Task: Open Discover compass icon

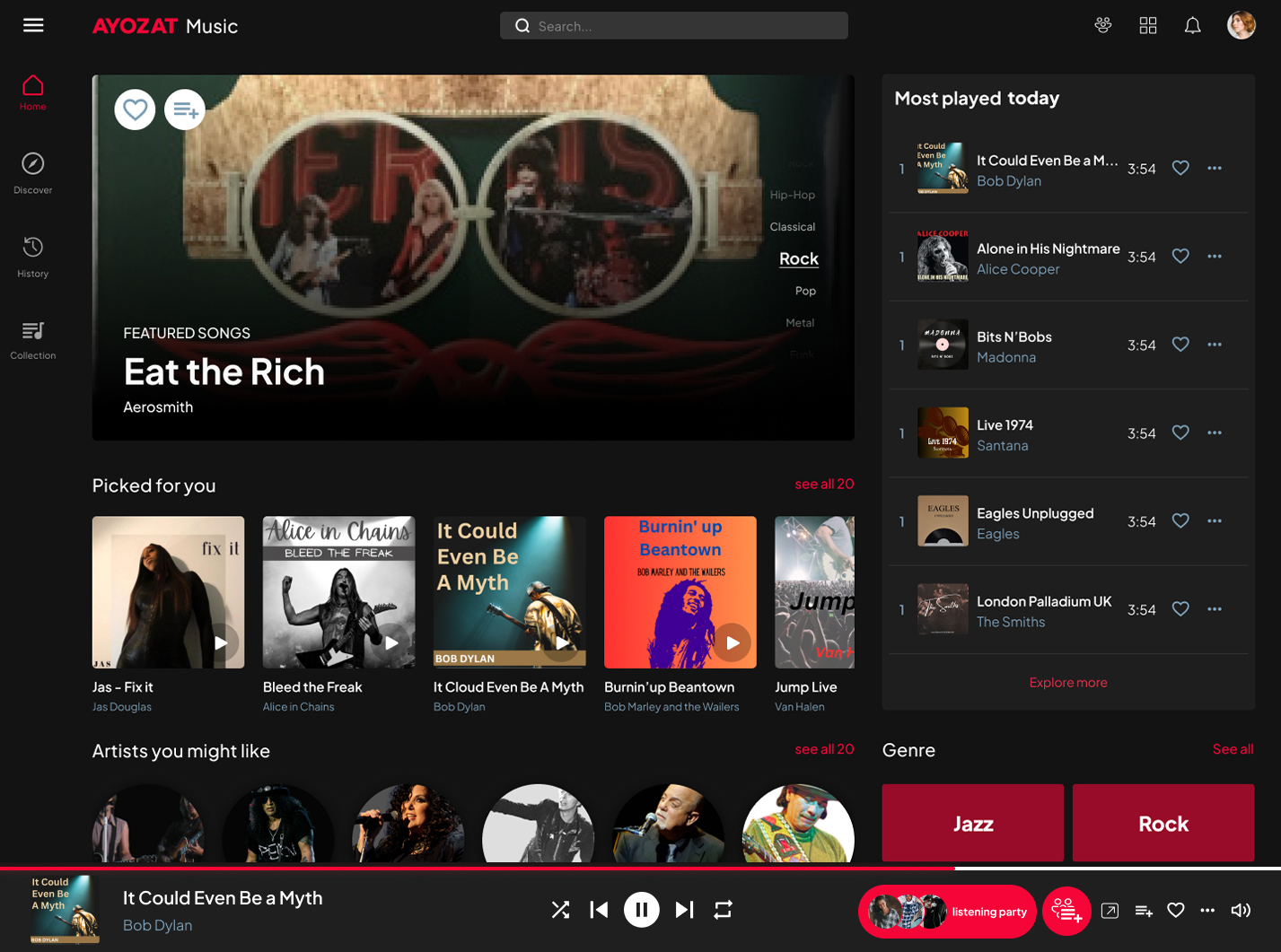Action: [33, 163]
